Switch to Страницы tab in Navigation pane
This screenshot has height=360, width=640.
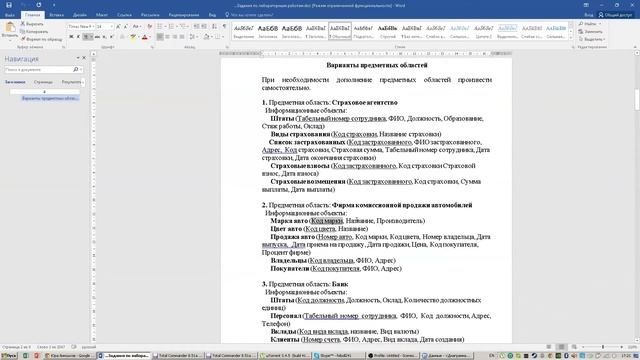coord(43,82)
